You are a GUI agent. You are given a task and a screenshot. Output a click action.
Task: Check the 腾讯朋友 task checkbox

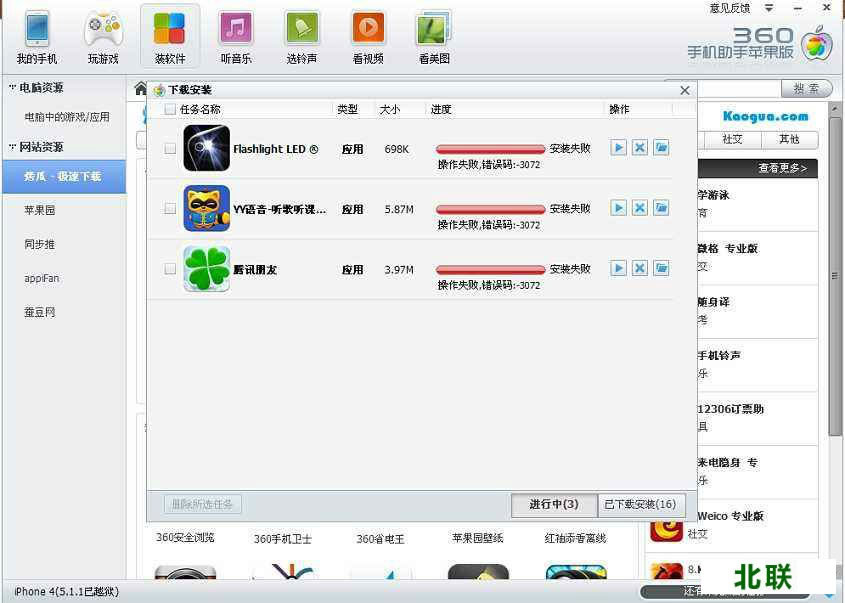[168, 268]
